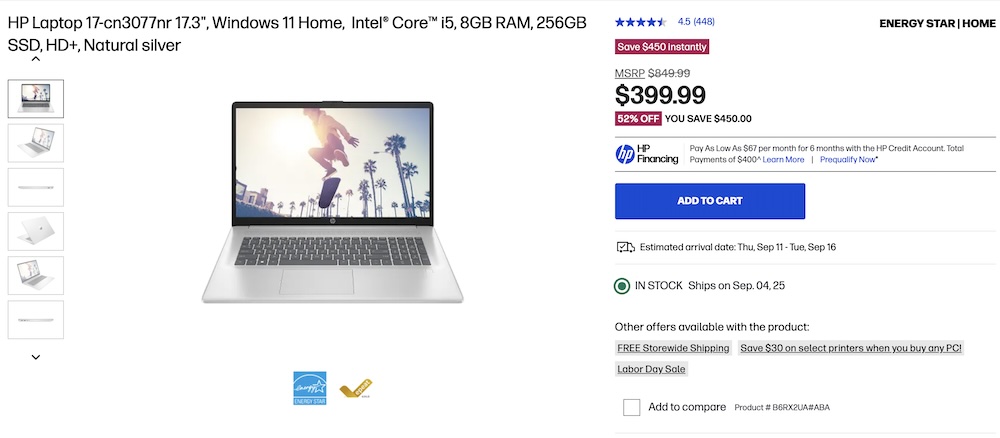This screenshot has height=438, width=1000.
Task: Select the FREE Storewide Shipping offer
Action: [673, 348]
